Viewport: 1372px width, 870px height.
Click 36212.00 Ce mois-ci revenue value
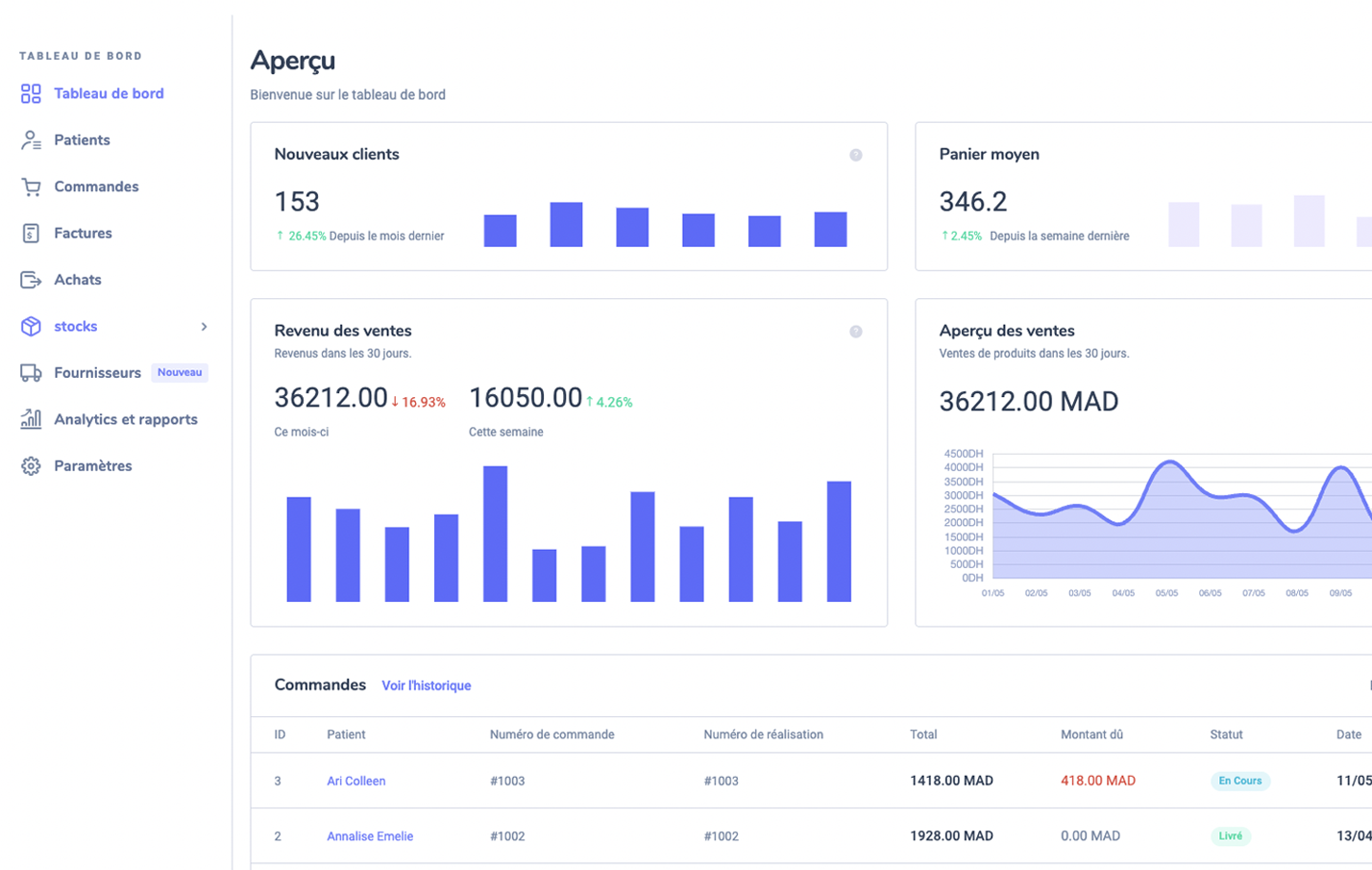pyautogui.click(x=331, y=397)
